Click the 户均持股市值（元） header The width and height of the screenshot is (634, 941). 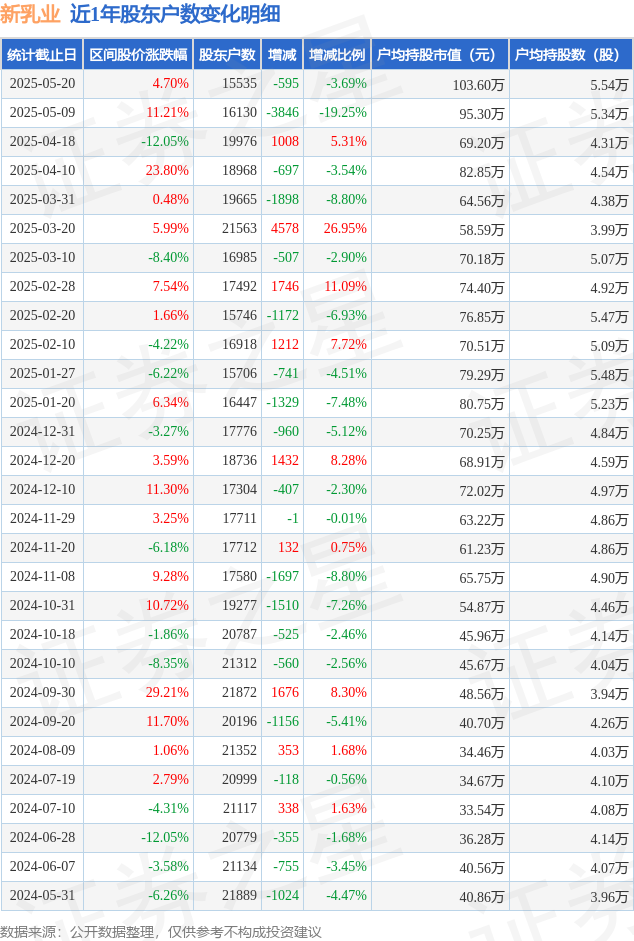(x=440, y=55)
